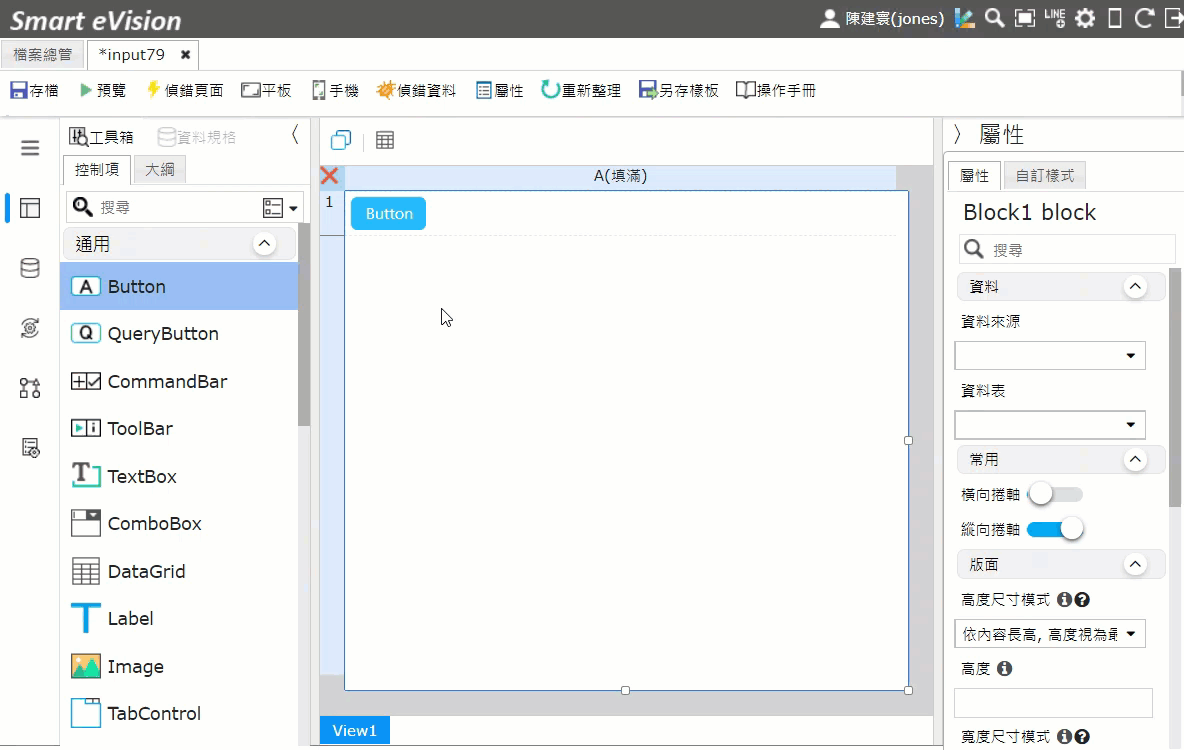Viewport: 1184px width, 750px height.
Task: Collapse the 版面 property section
Action: coord(1135,564)
